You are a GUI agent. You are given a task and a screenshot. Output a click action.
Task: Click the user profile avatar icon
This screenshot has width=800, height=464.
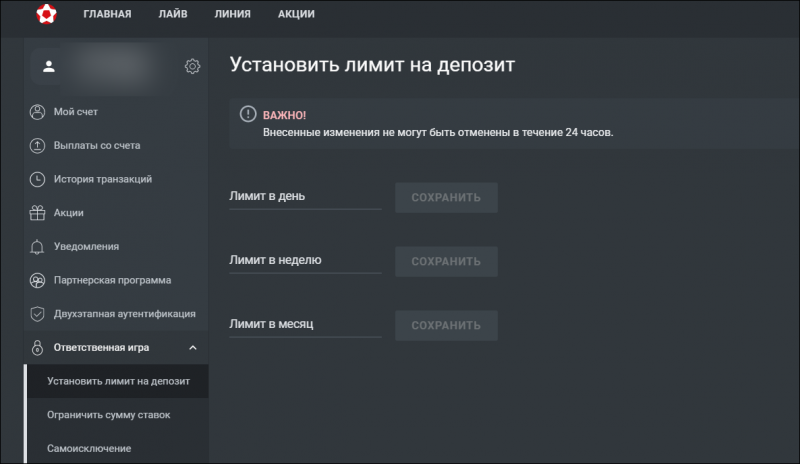click(x=49, y=66)
